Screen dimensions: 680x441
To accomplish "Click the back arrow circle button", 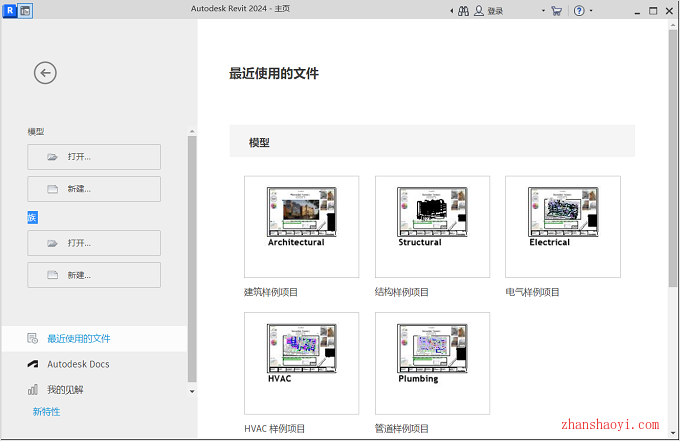I will (45, 73).
